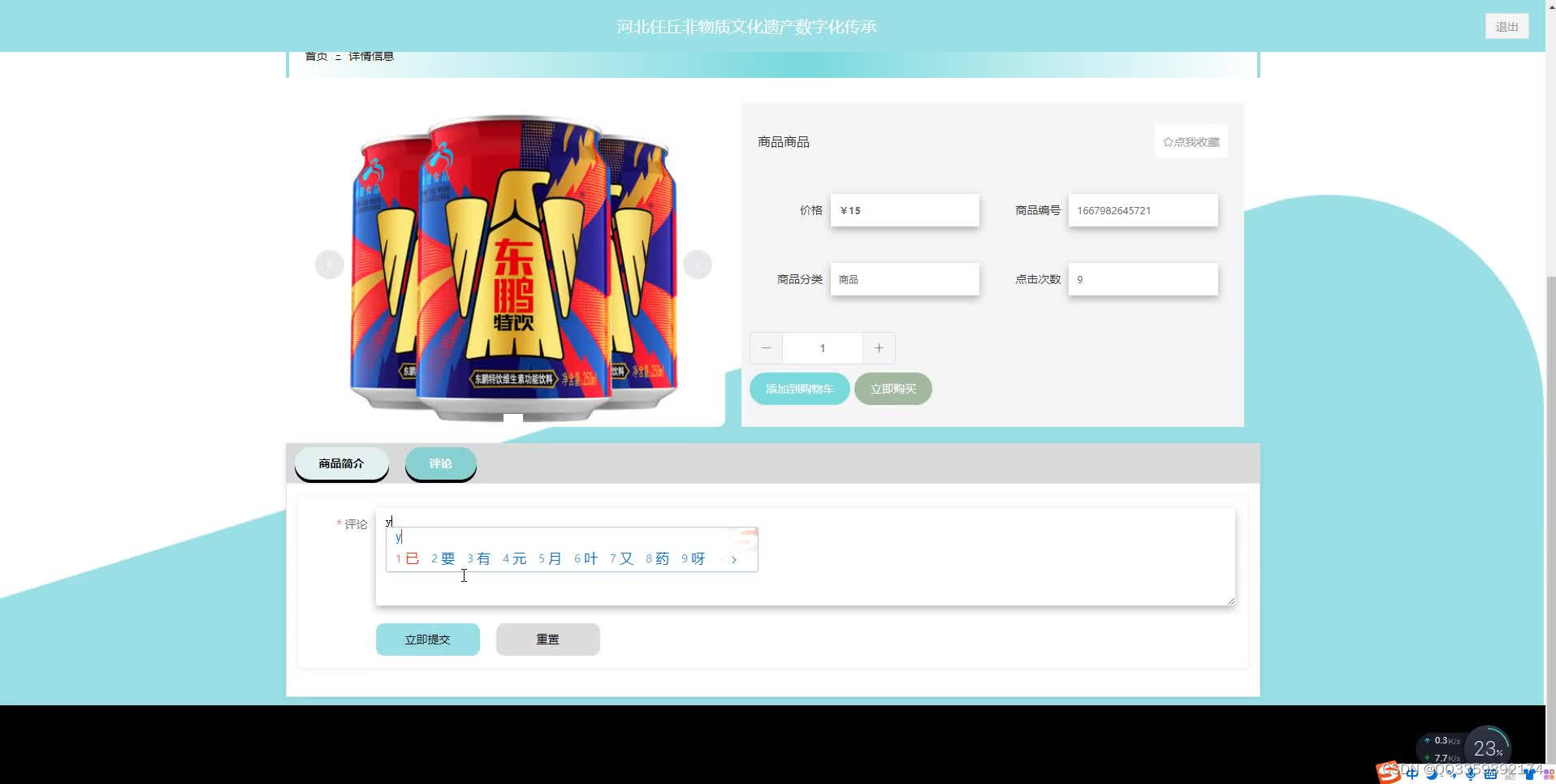Click the comment area's corner grip handle
Viewport: 1556px width, 784px height.
pyautogui.click(x=1230, y=601)
